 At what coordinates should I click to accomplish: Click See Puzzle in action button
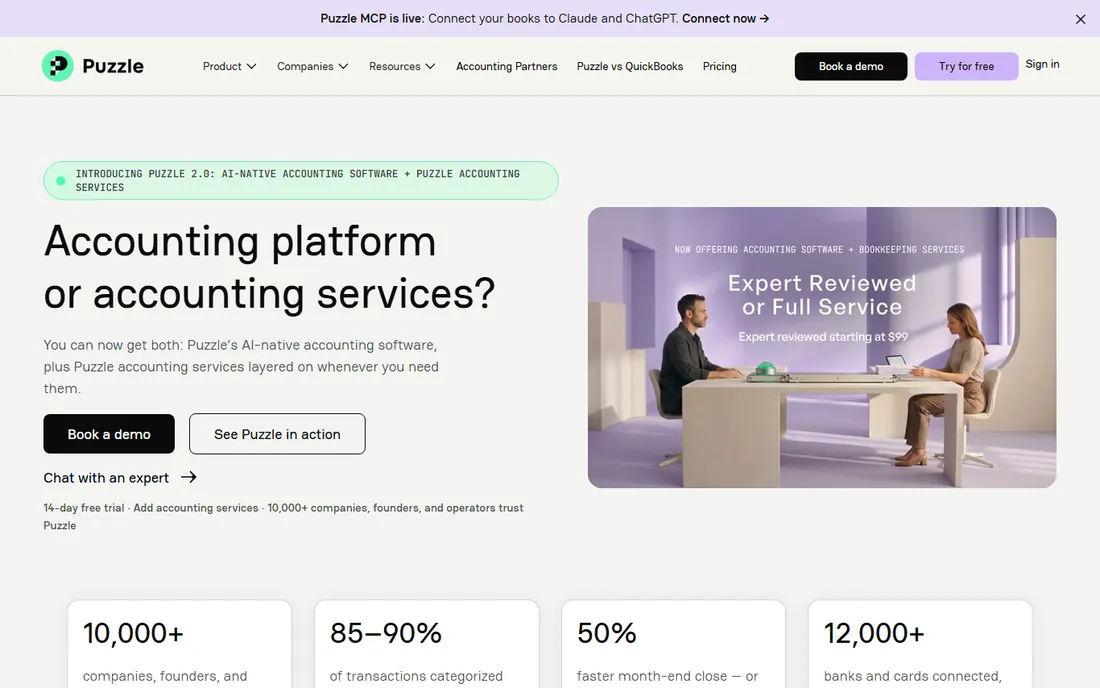277,434
